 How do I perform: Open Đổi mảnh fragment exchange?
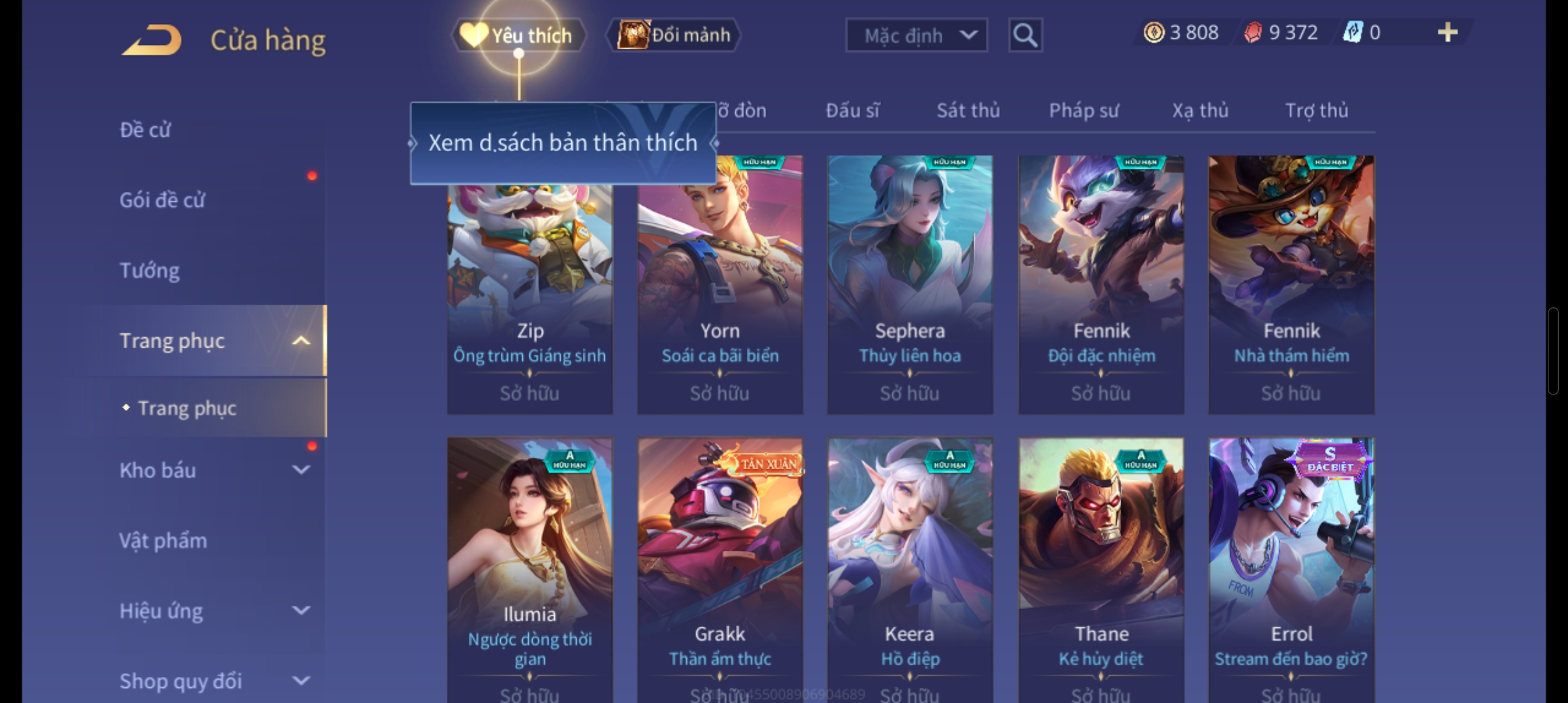click(x=674, y=34)
